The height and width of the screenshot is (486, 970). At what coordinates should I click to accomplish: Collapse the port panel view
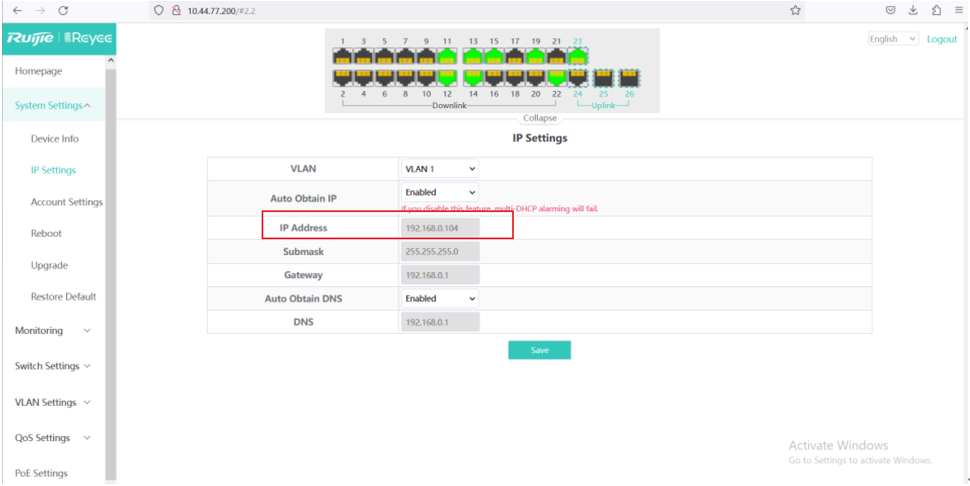[539, 118]
